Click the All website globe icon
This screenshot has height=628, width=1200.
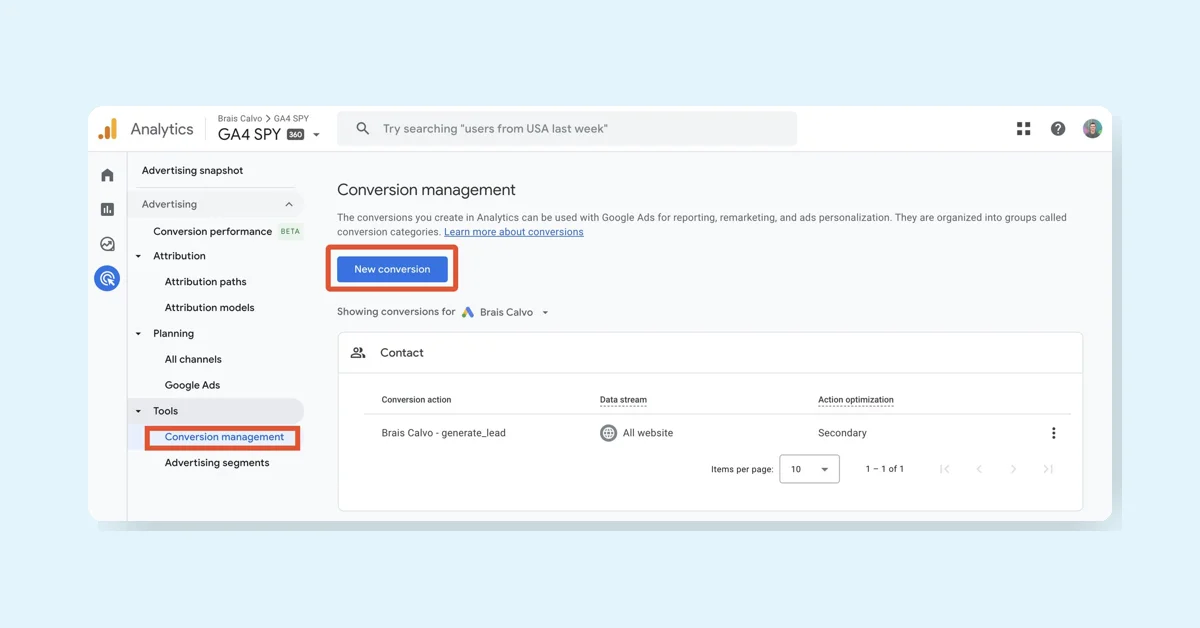(608, 433)
